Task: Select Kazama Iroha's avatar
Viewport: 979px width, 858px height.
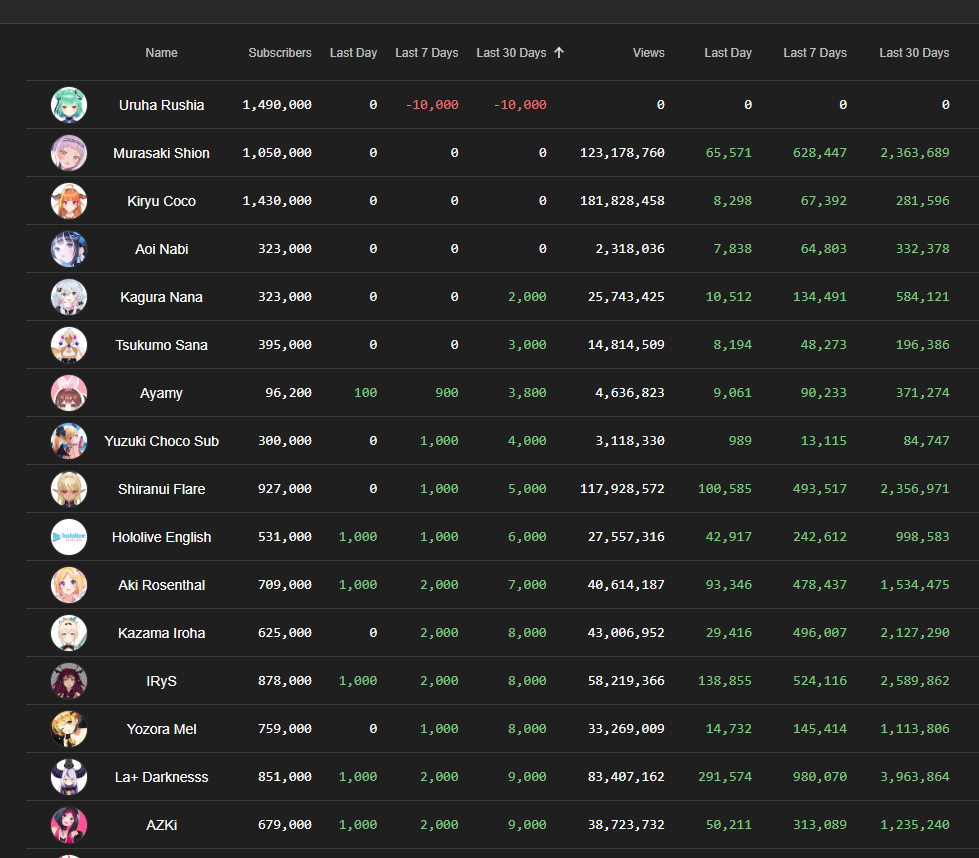Action: (69, 633)
